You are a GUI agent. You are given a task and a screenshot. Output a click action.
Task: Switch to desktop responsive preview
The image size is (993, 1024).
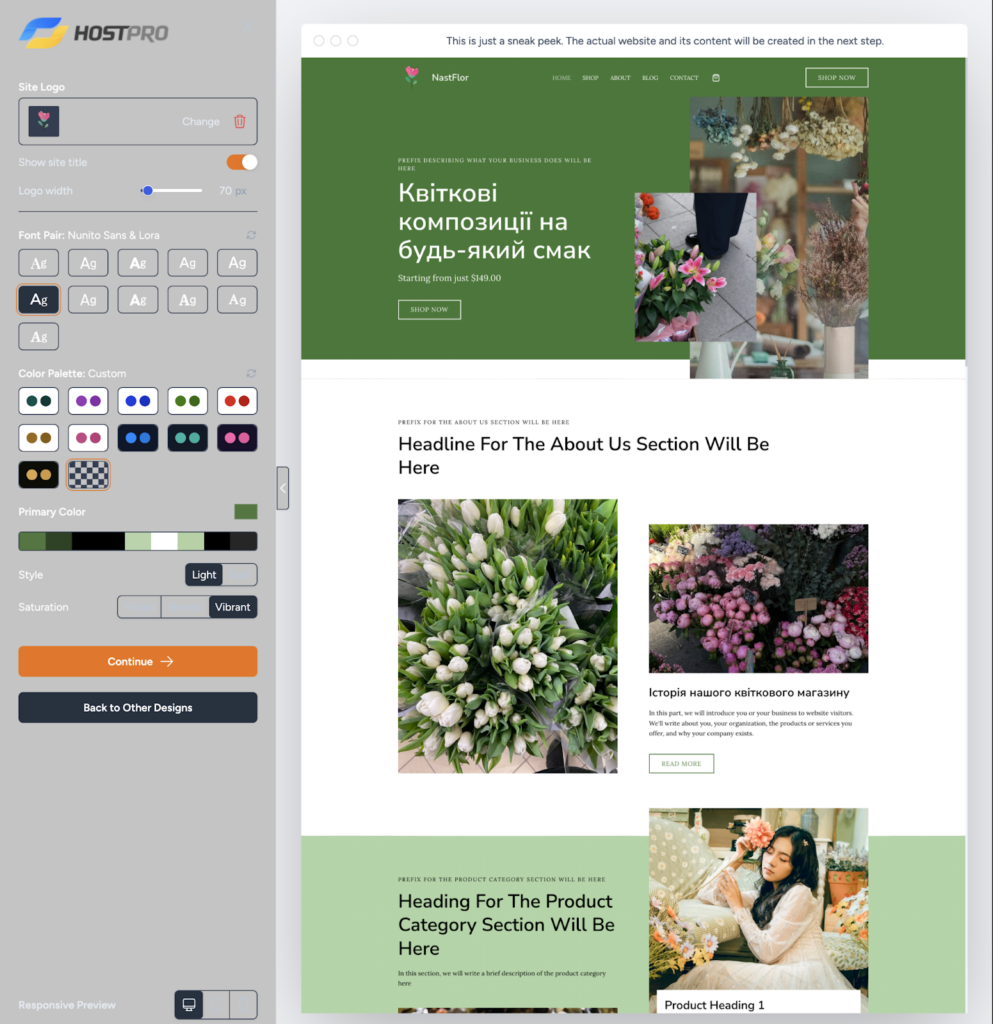click(x=189, y=1004)
